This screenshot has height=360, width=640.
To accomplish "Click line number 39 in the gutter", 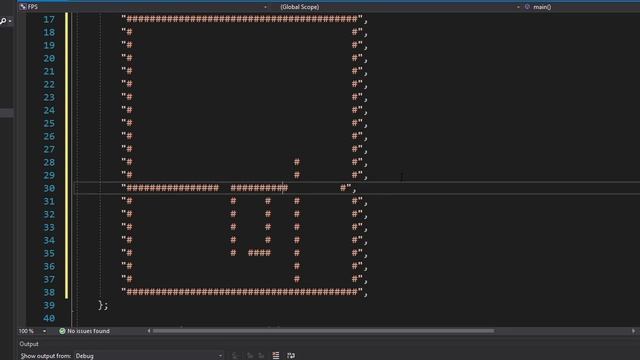I will coord(49,306).
